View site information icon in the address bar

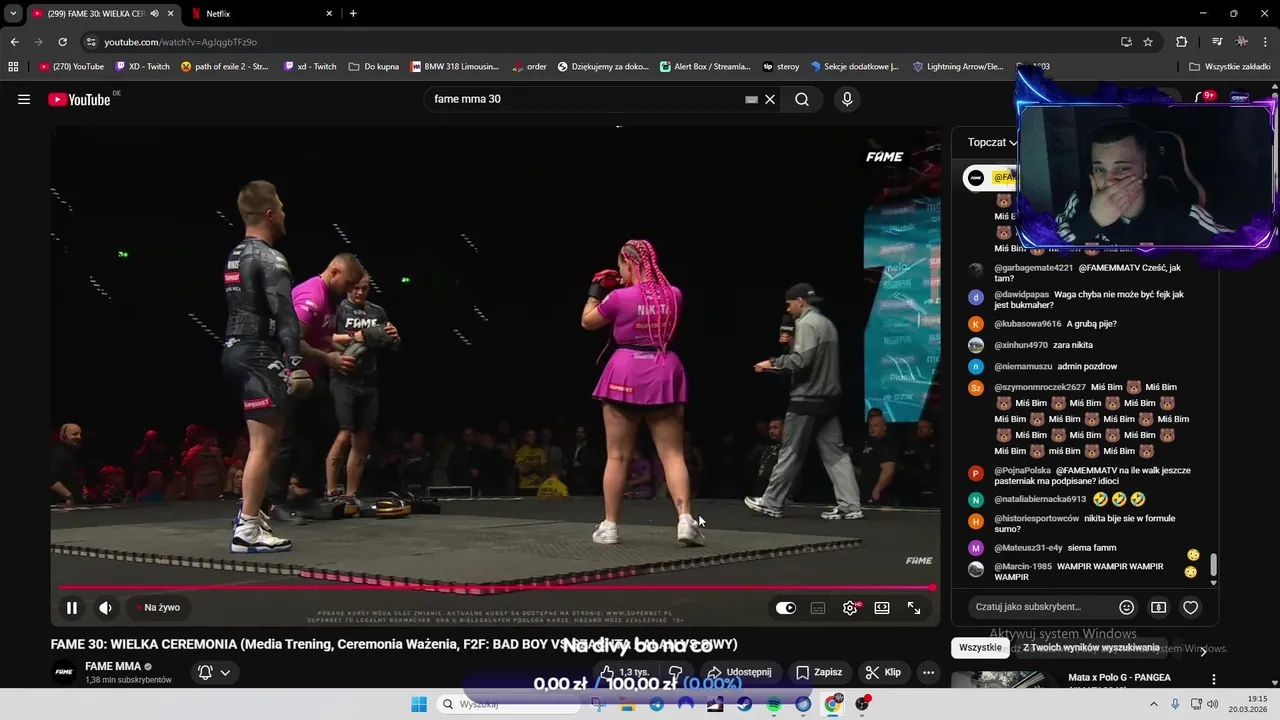click(91, 42)
